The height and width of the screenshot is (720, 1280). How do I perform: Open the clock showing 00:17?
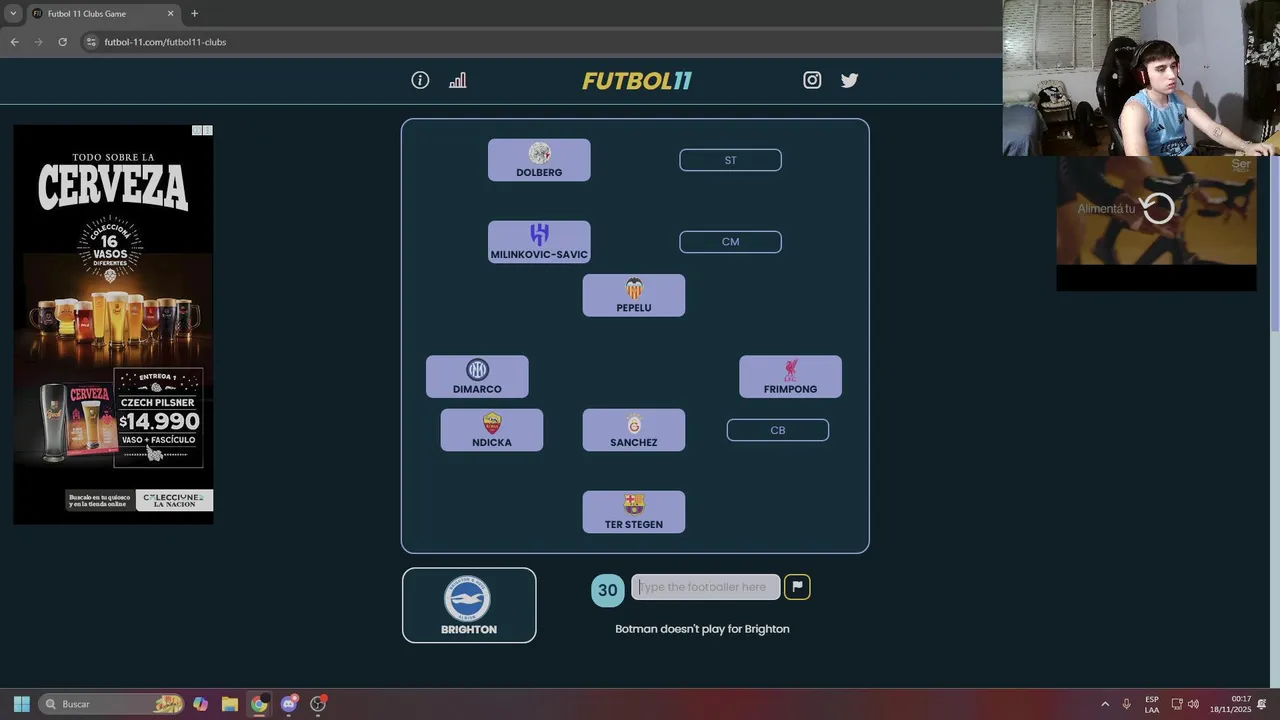tap(1230, 704)
